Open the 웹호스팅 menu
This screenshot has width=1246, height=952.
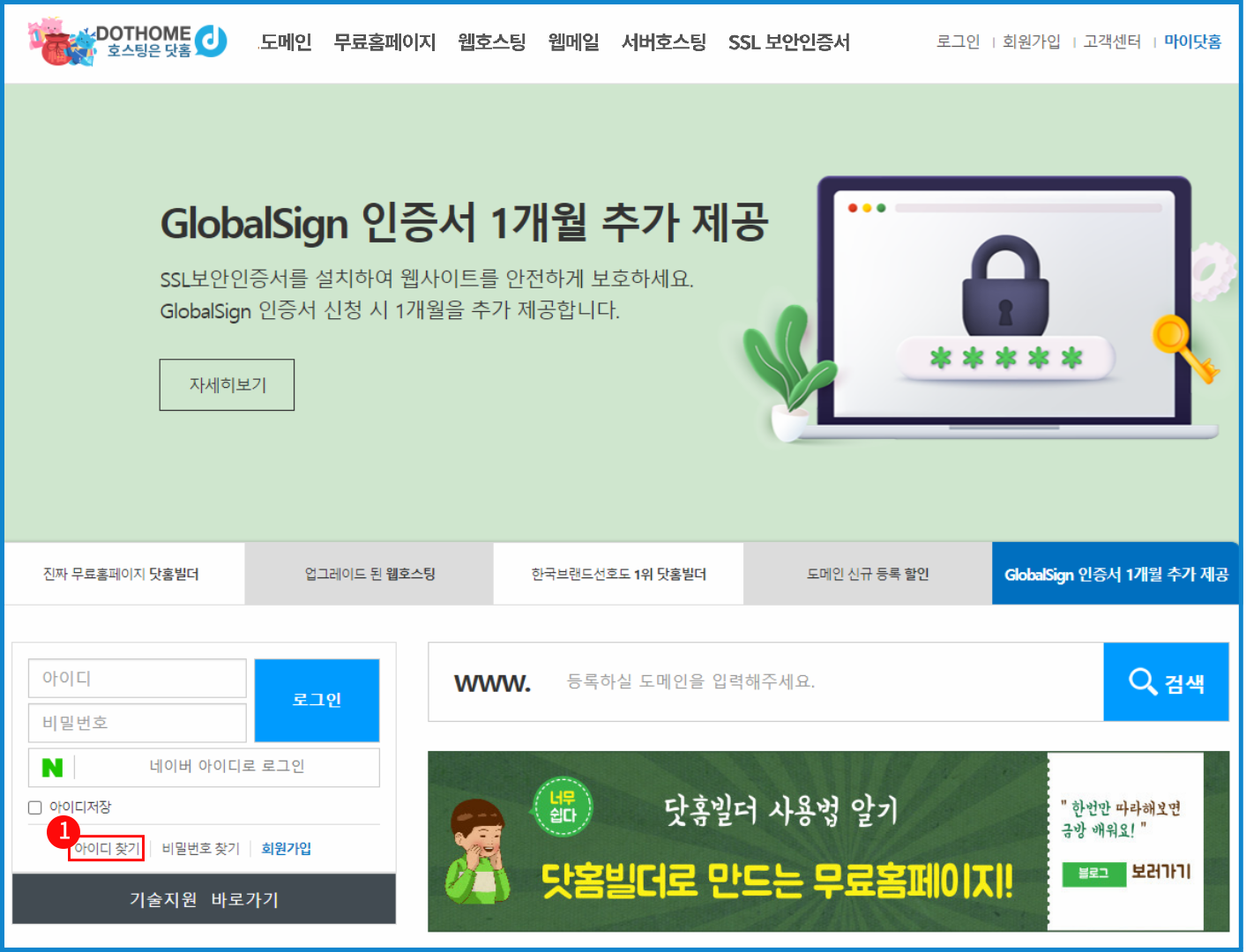(491, 42)
